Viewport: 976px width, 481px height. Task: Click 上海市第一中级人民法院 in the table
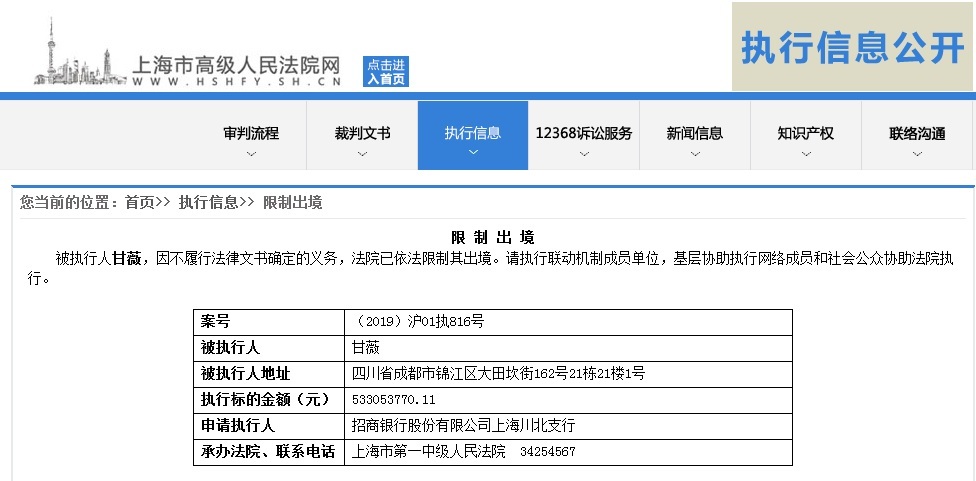pyautogui.click(x=429, y=452)
